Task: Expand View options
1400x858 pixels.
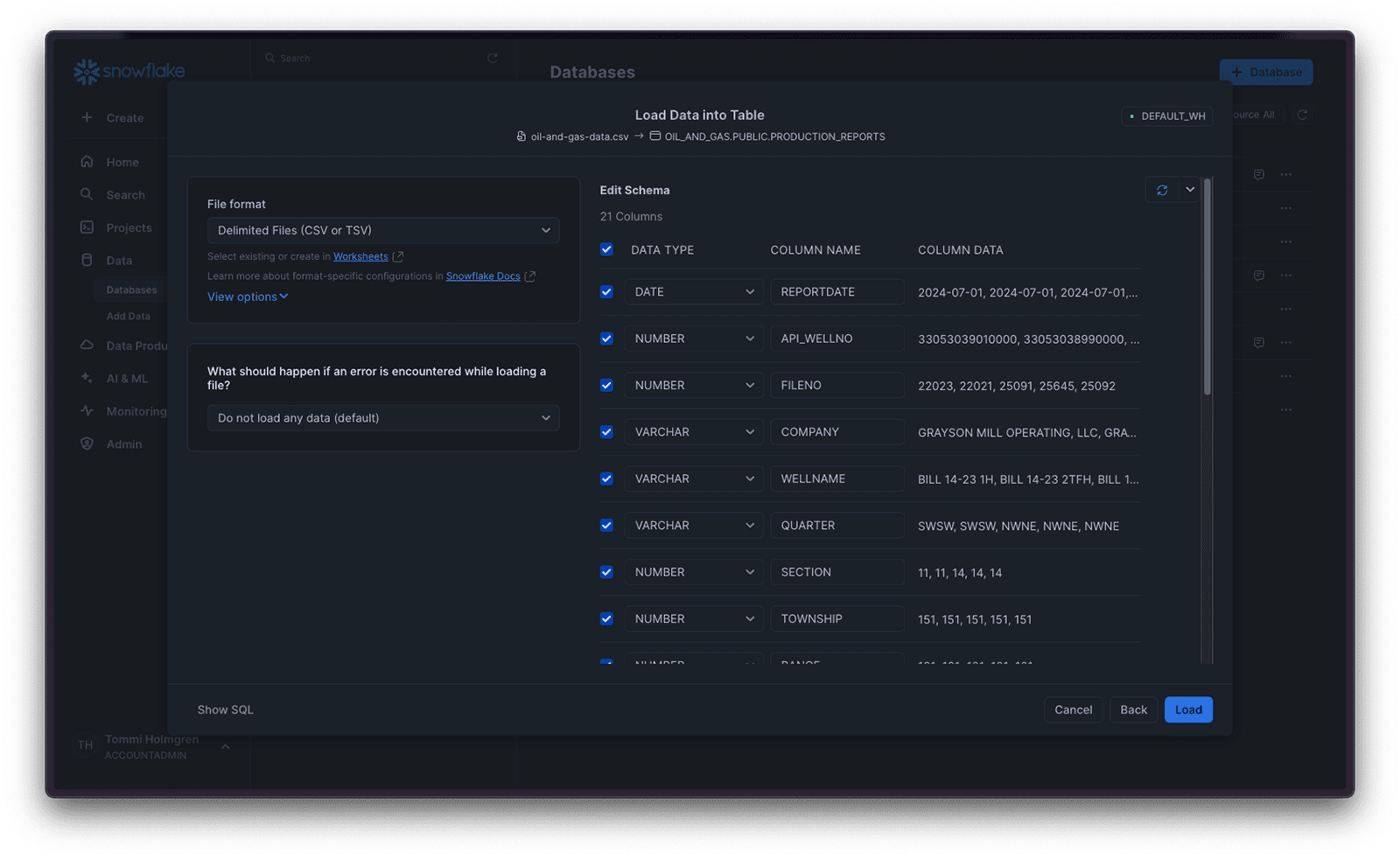Action: [x=248, y=296]
